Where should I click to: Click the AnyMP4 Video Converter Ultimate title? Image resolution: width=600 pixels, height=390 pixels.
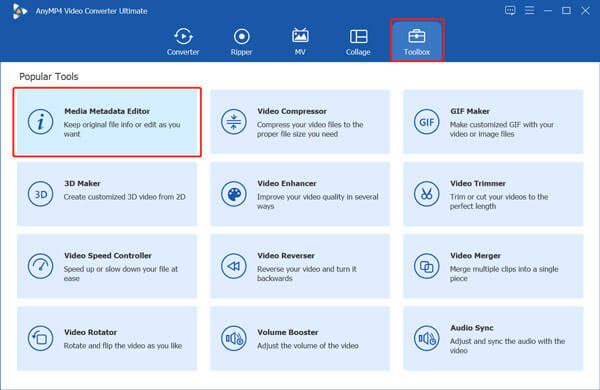(x=91, y=11)
